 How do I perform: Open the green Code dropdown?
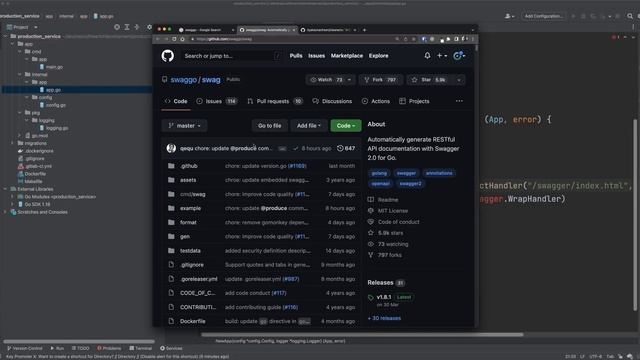click(345, 126)
